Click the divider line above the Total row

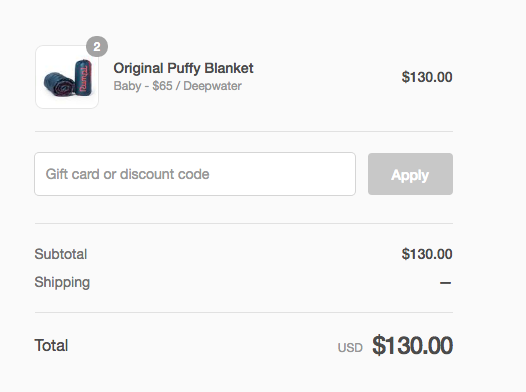pyautogui.click(x=244, y=313)
